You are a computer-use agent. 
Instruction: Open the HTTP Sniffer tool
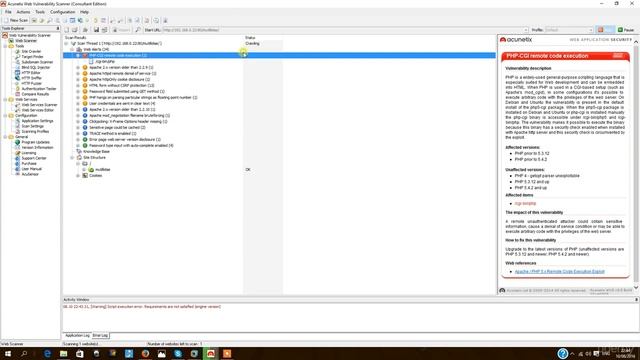pos(31,78)
